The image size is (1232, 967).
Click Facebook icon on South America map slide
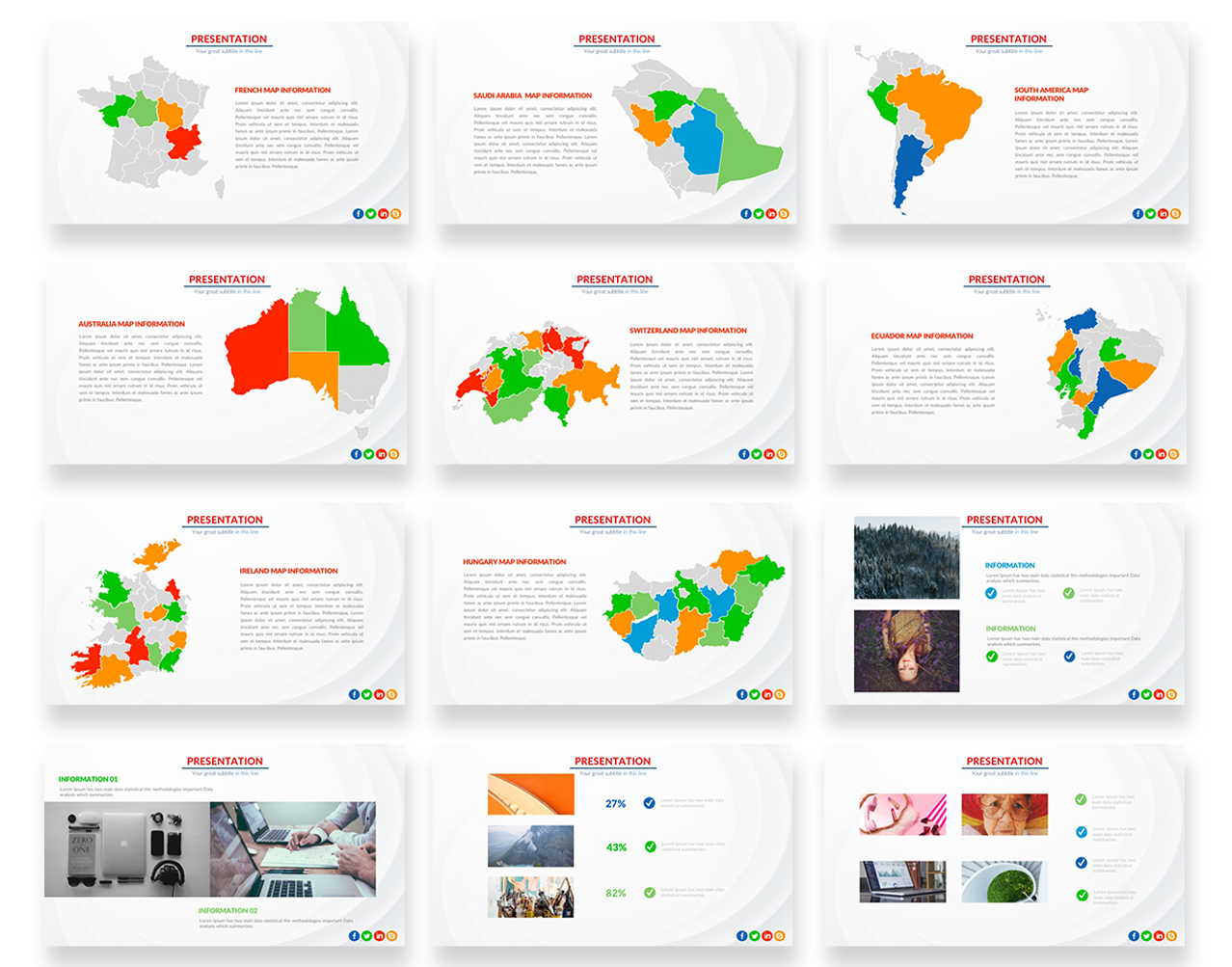tap(1138, 214)
